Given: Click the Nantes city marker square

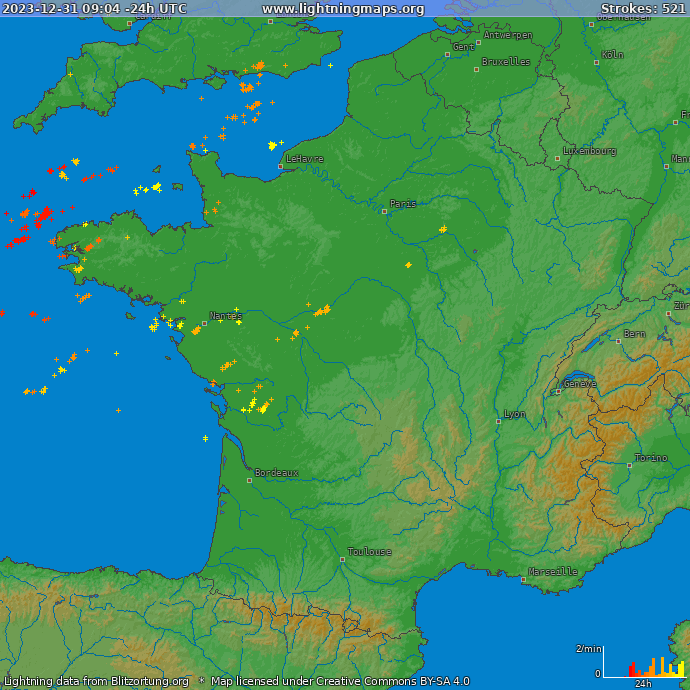Looking at the screenshot, I should tap(205, 323).
